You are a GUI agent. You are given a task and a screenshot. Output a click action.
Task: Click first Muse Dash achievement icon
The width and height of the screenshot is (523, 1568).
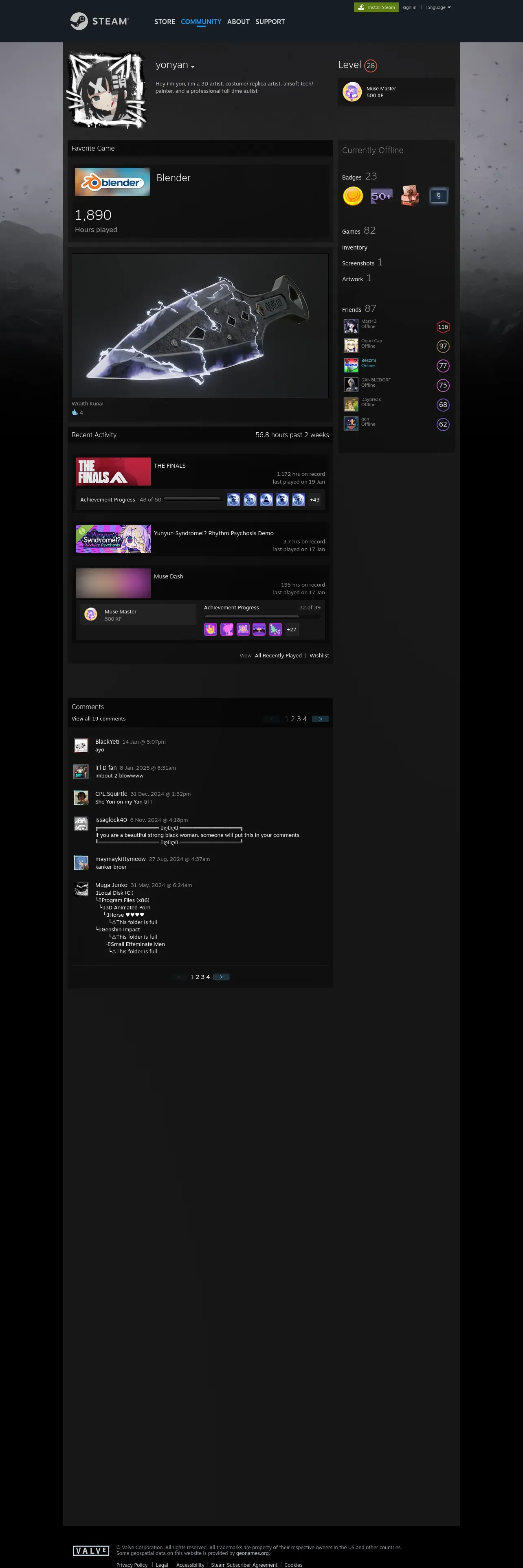211,629
